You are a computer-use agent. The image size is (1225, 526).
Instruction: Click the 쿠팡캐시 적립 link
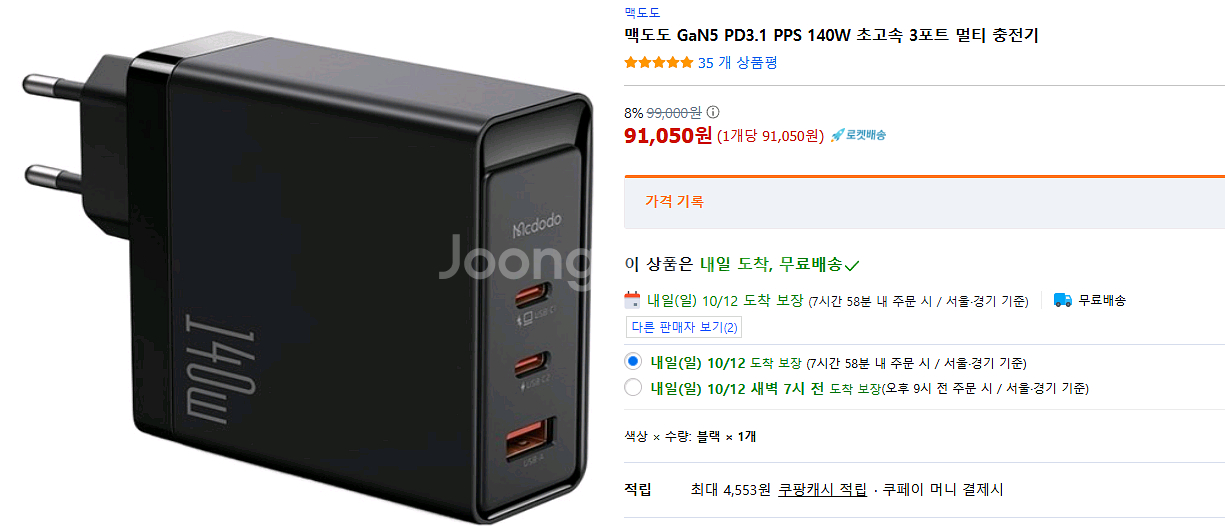822,490
